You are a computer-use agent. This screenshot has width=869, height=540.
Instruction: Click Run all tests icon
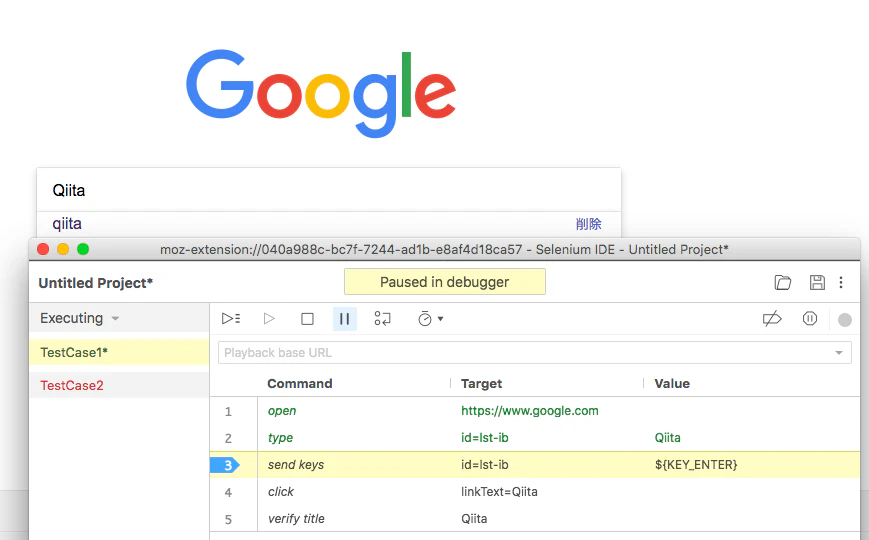pyautogui.click(x=231, y=319)
